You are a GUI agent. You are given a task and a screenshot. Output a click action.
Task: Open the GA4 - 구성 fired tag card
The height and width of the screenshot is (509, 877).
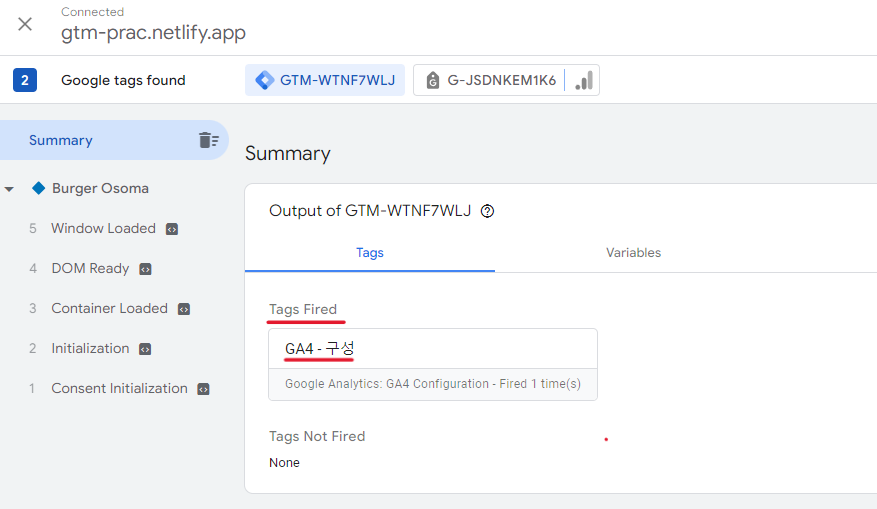click(x=433, y=364)
